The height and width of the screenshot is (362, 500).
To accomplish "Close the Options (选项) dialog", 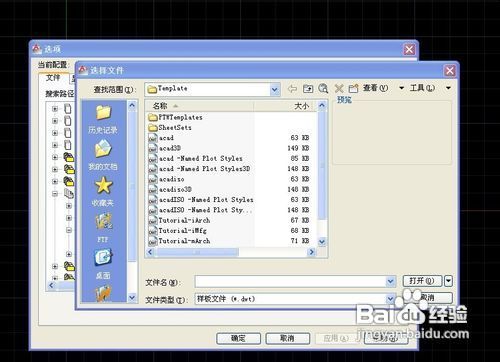I will point(409,50).
